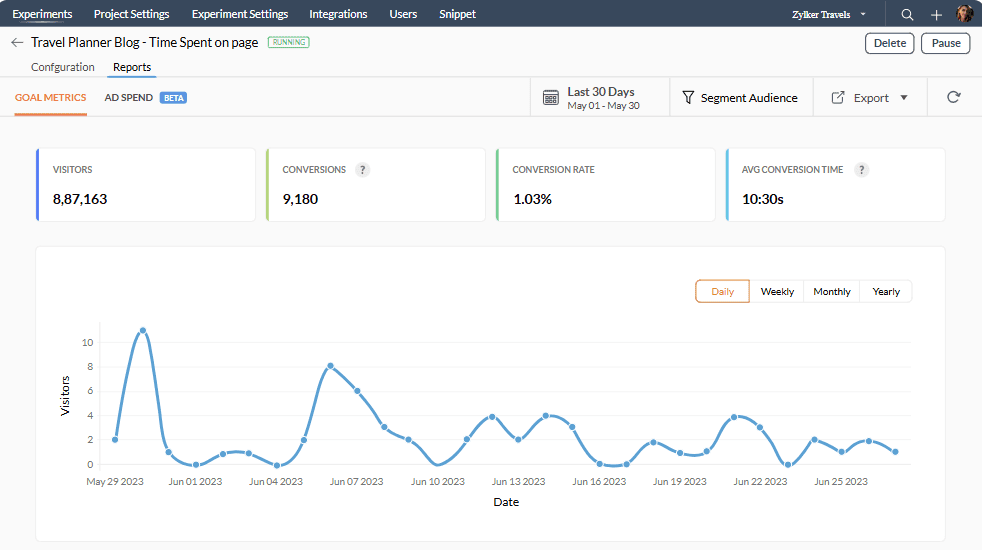Open the Snippet menu

point(457,14)
